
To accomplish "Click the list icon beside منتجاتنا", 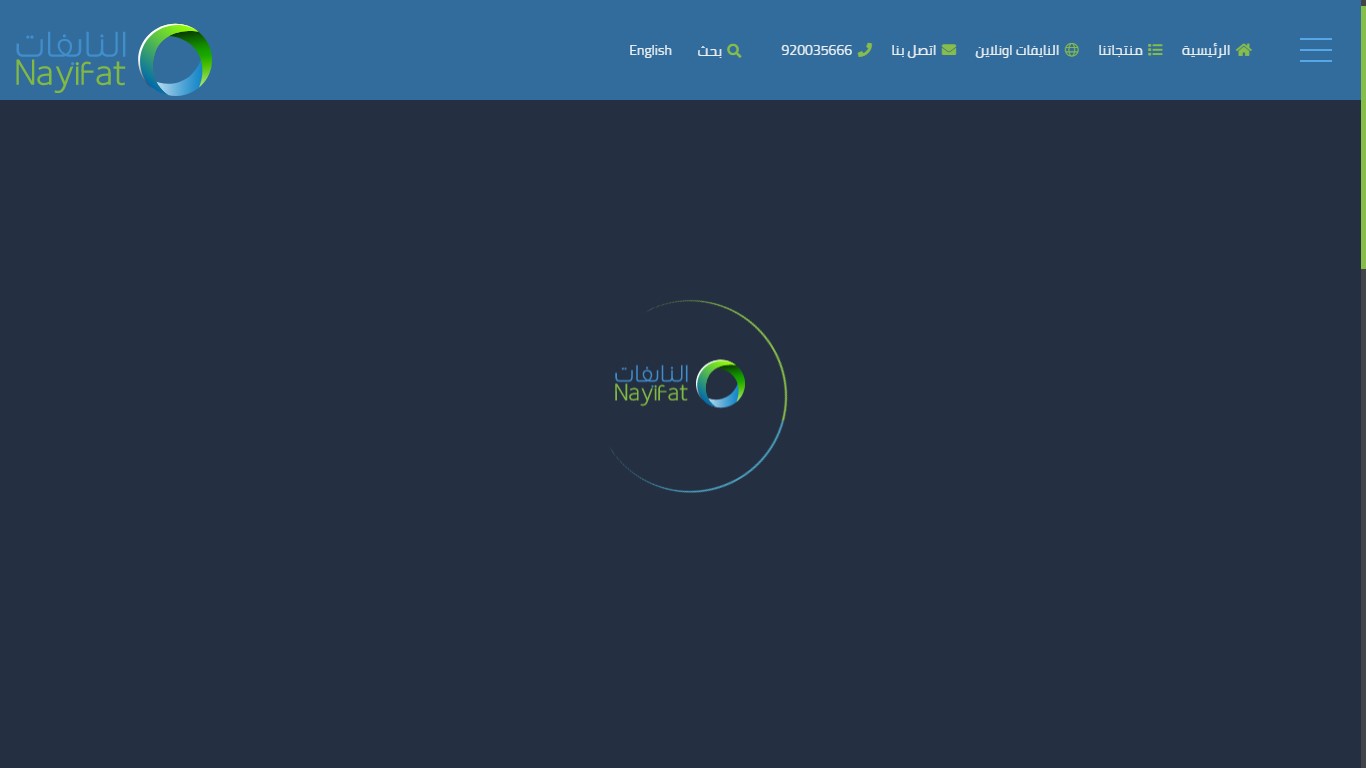I will coord(1155,50).
